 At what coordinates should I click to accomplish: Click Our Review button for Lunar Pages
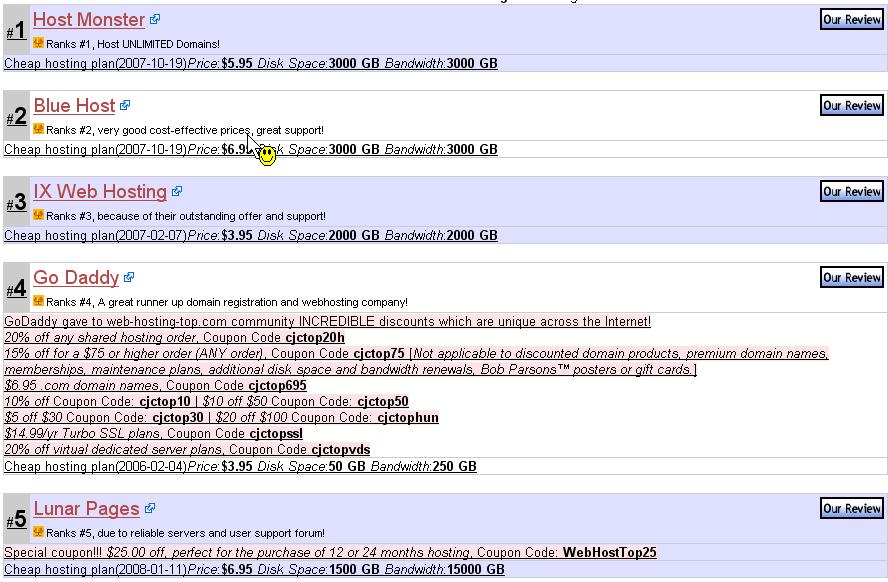[x=852, y=508]
